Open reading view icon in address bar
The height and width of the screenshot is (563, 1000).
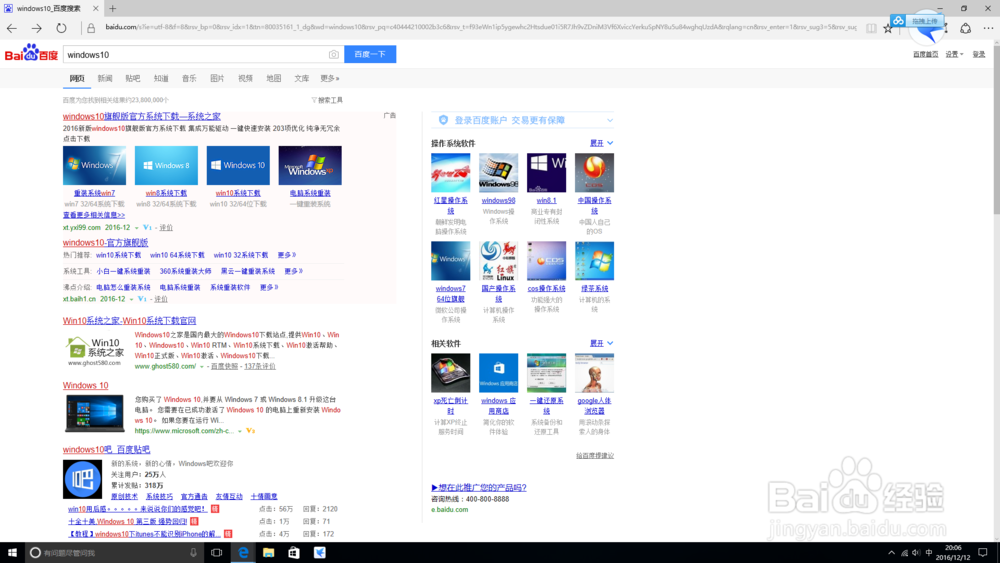click(871, 28)
